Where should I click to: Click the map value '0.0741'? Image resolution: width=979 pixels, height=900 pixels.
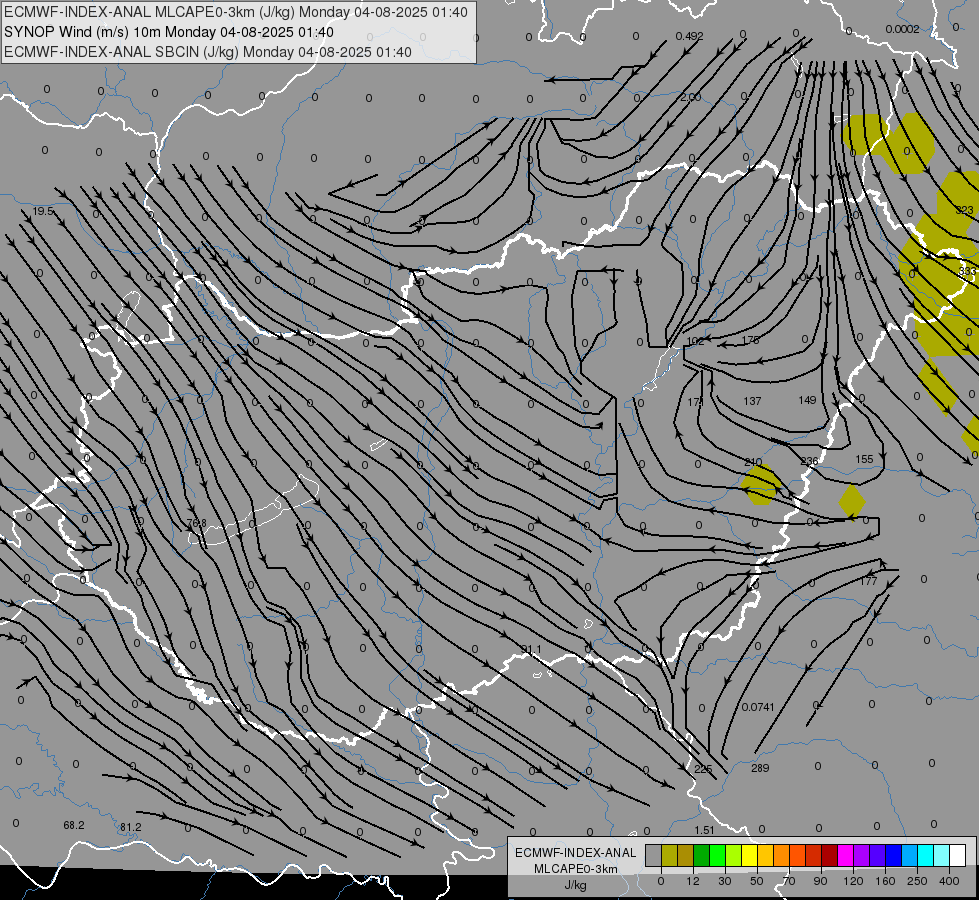pos(758,707)
